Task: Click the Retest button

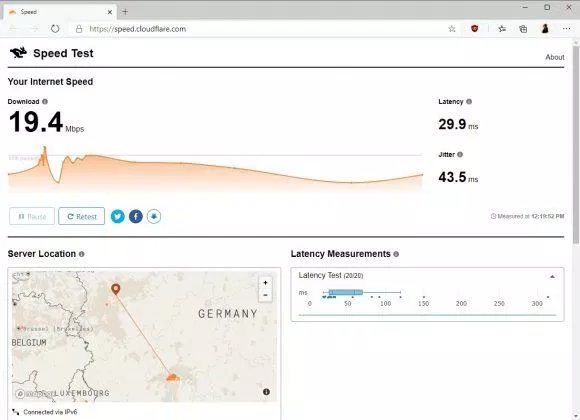Action: pos(81,216)
